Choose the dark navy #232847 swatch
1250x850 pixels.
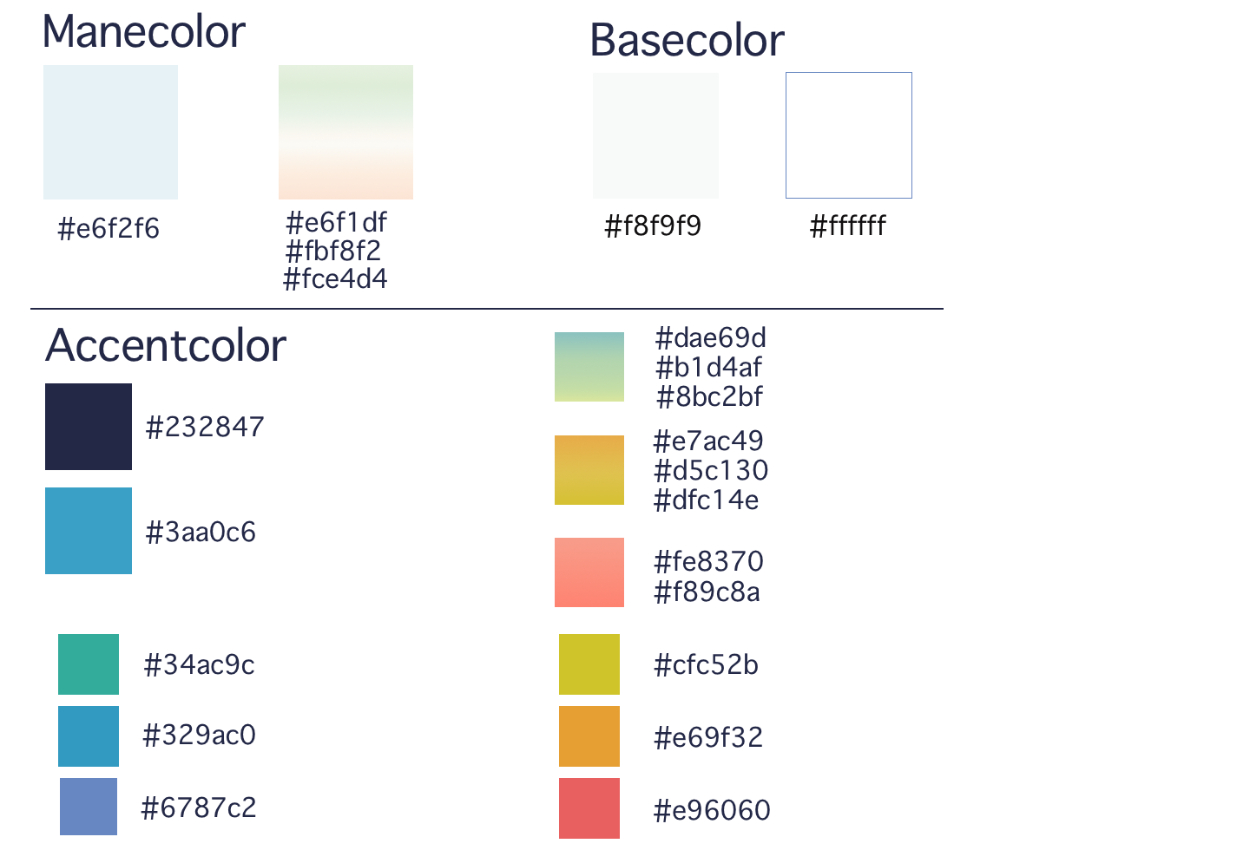coord(88,426)
